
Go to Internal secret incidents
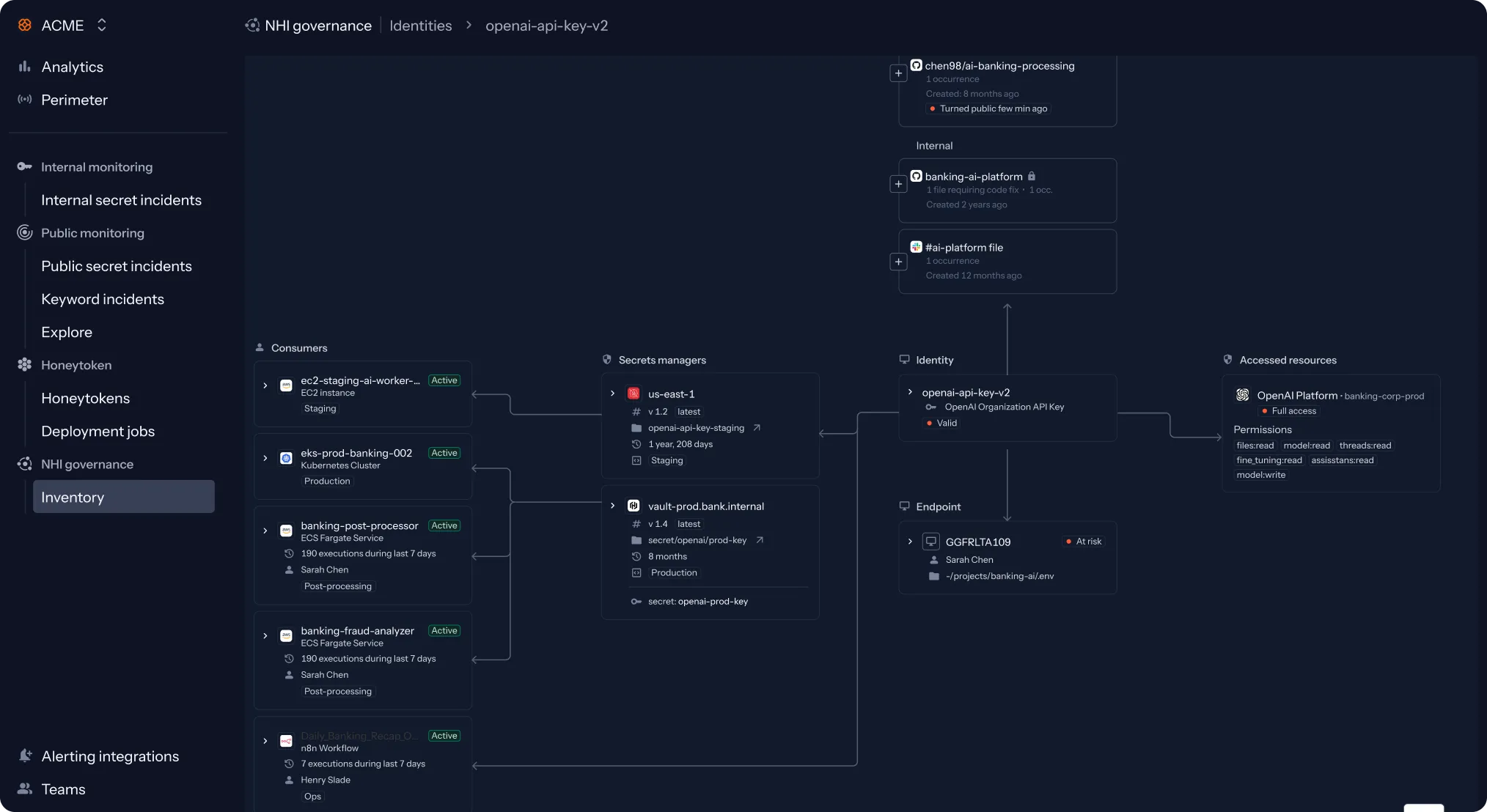[x=121, y=200]
